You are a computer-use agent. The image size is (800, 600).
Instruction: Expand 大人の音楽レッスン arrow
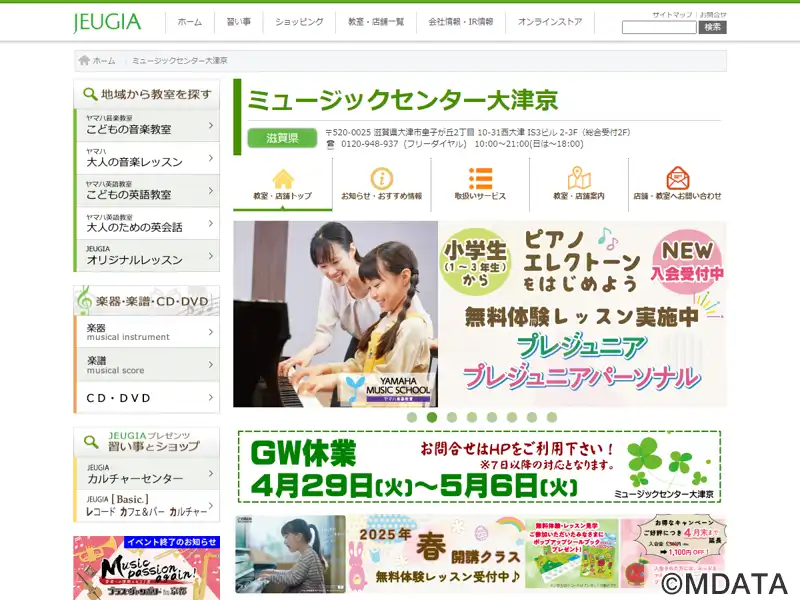(211, 158)
